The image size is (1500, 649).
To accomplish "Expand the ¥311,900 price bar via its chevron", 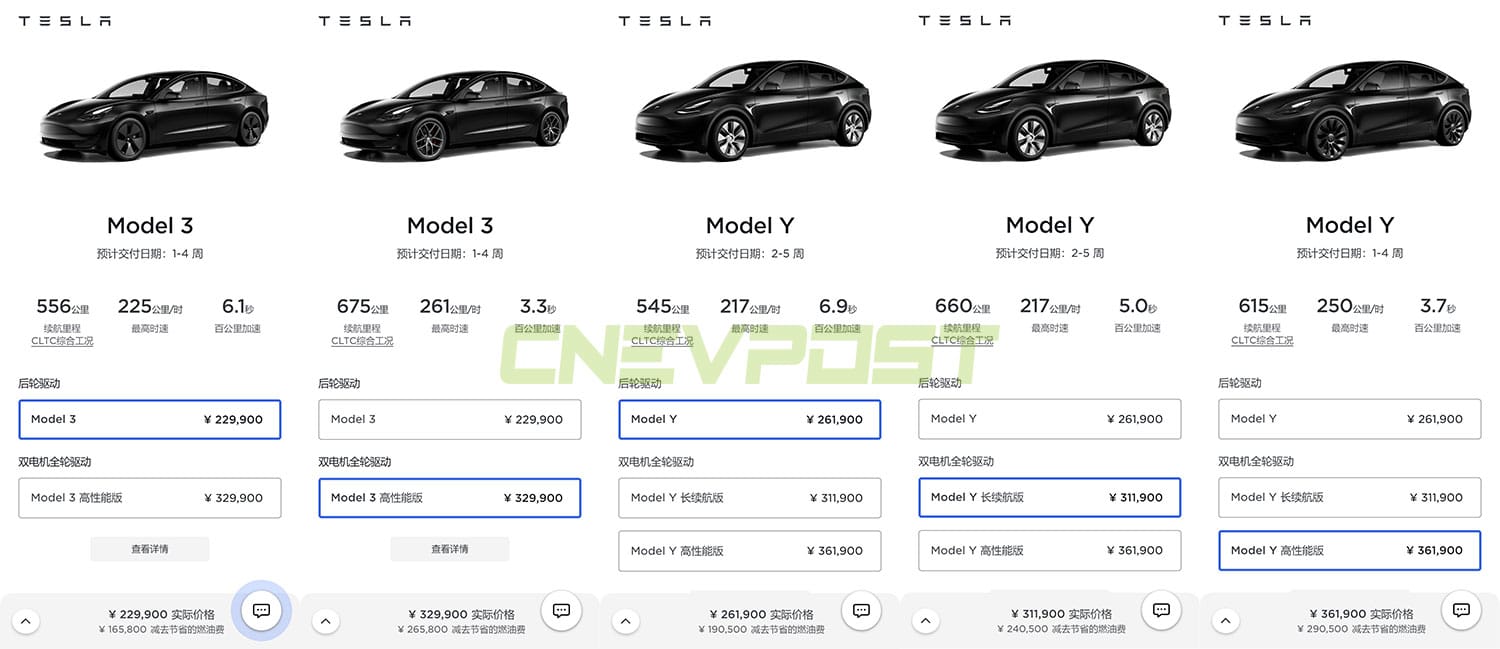I will [x=926, y=620].
